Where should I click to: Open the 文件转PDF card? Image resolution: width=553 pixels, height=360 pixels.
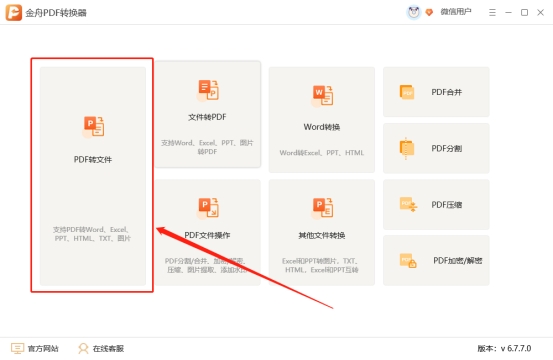[208, 114]
